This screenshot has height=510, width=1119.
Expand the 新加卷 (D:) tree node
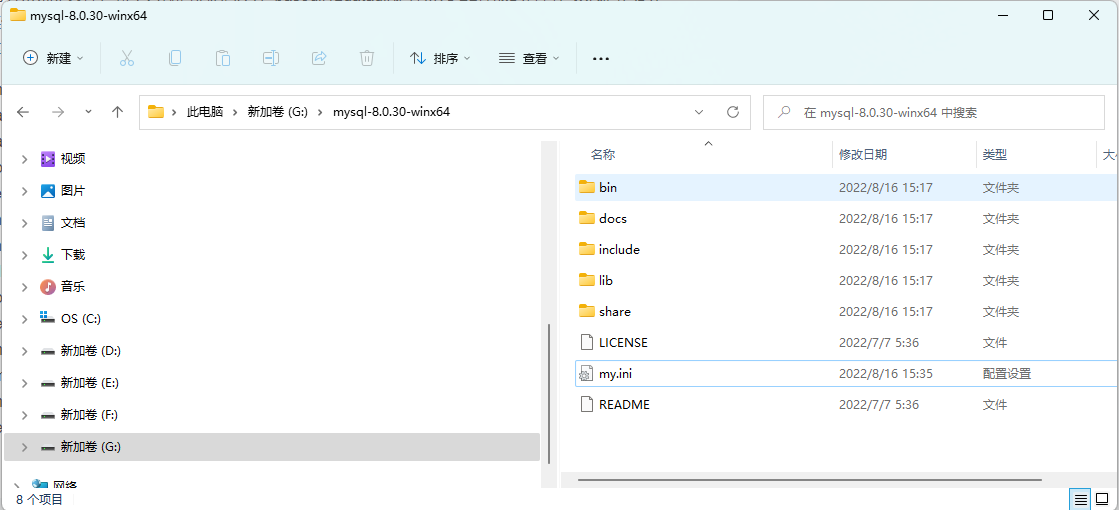tap(24, 351)
